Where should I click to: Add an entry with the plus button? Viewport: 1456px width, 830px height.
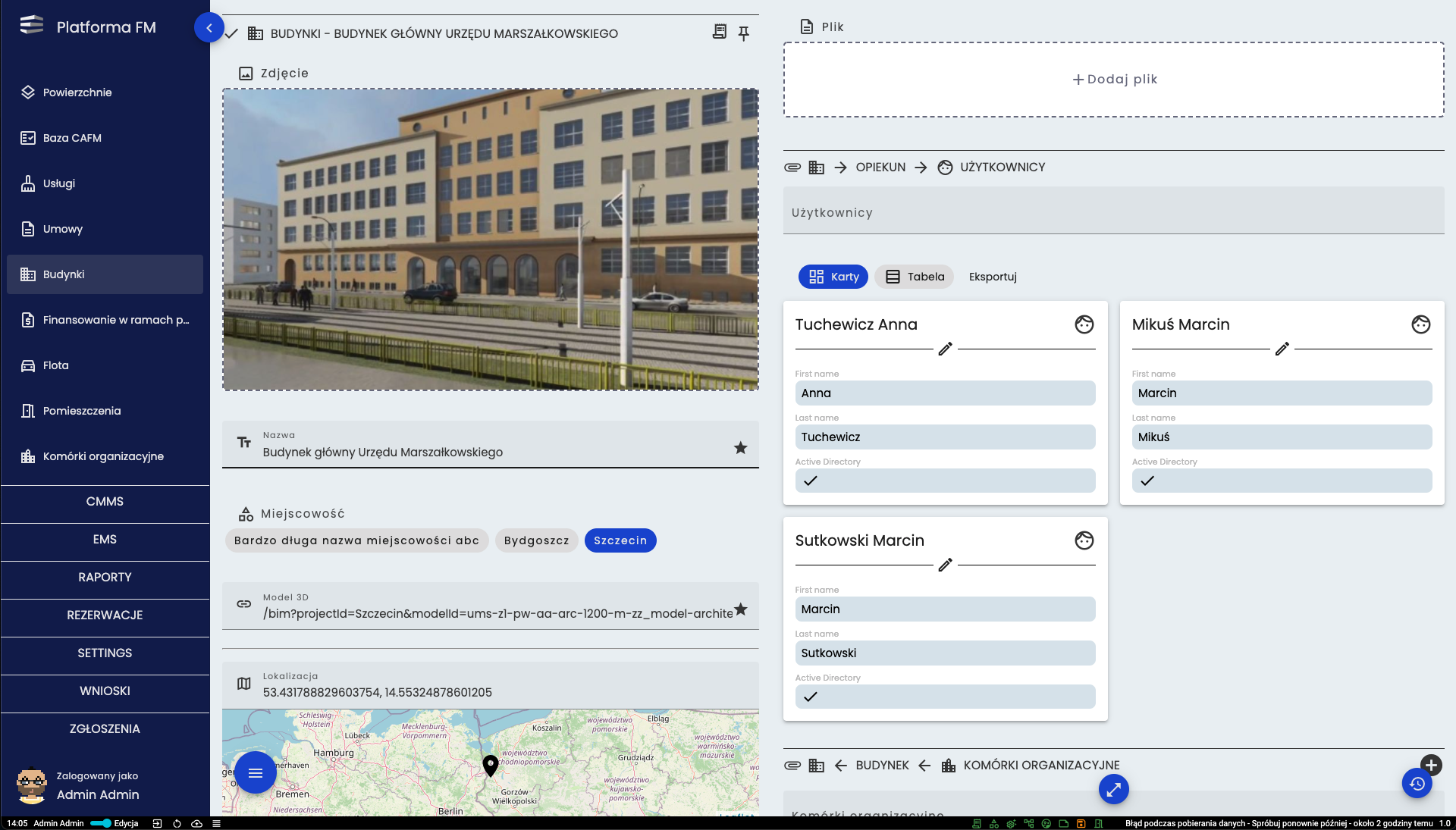coord(1431,765)
